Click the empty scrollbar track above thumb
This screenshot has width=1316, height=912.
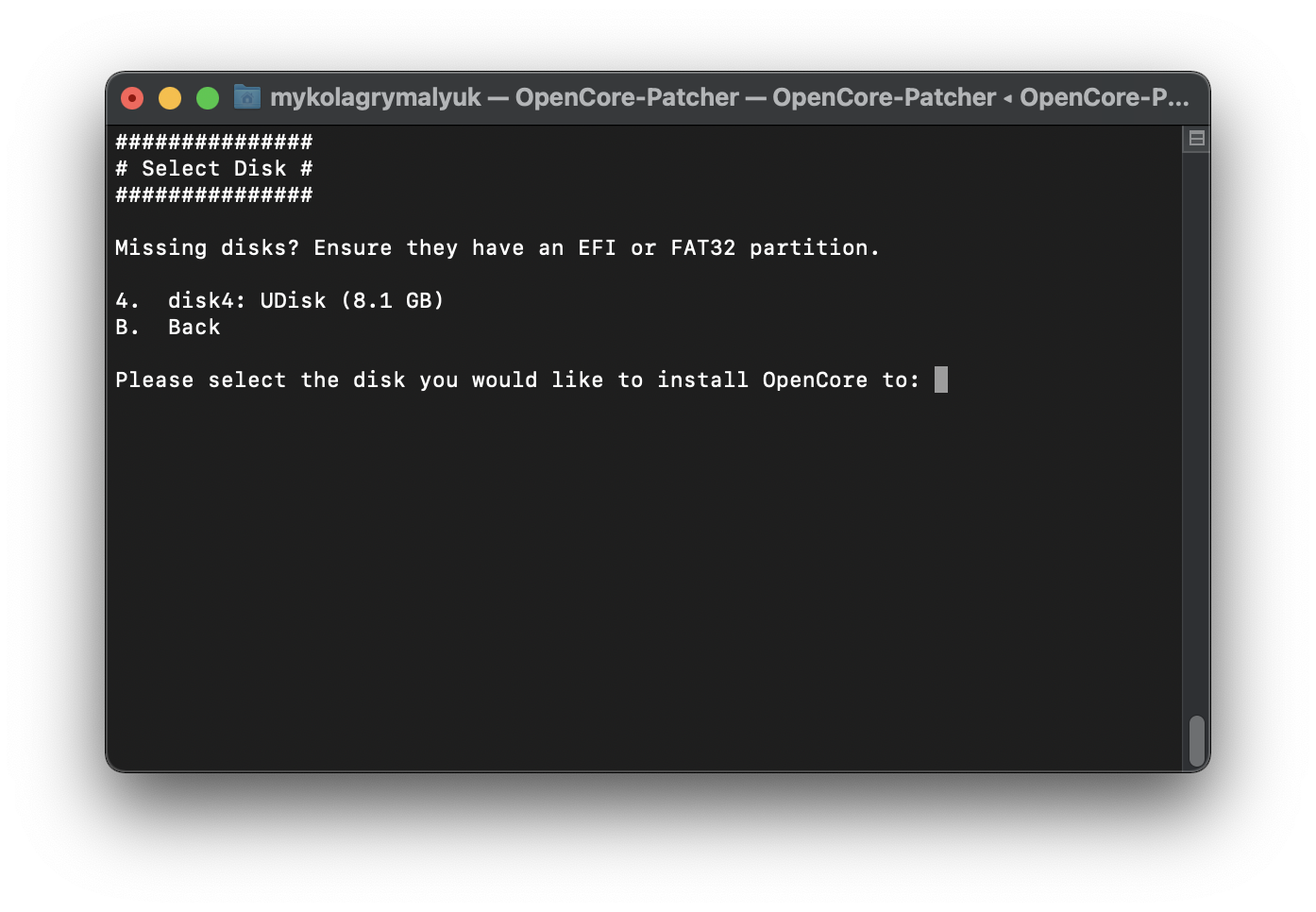point(1196,425)
